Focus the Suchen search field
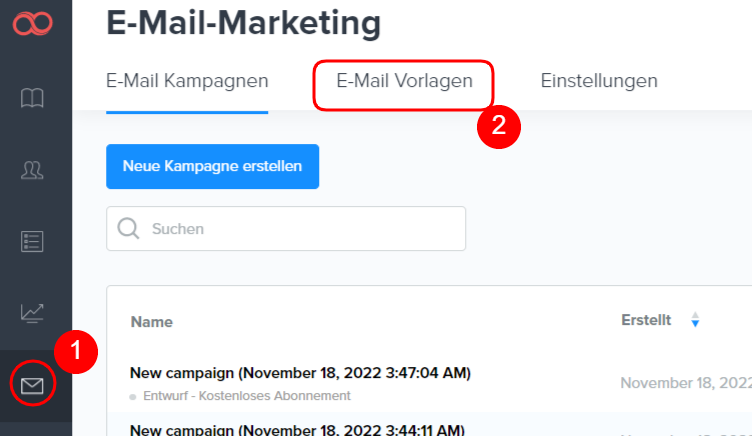Viewport: 752px width, 436px height. click(300, 229)
